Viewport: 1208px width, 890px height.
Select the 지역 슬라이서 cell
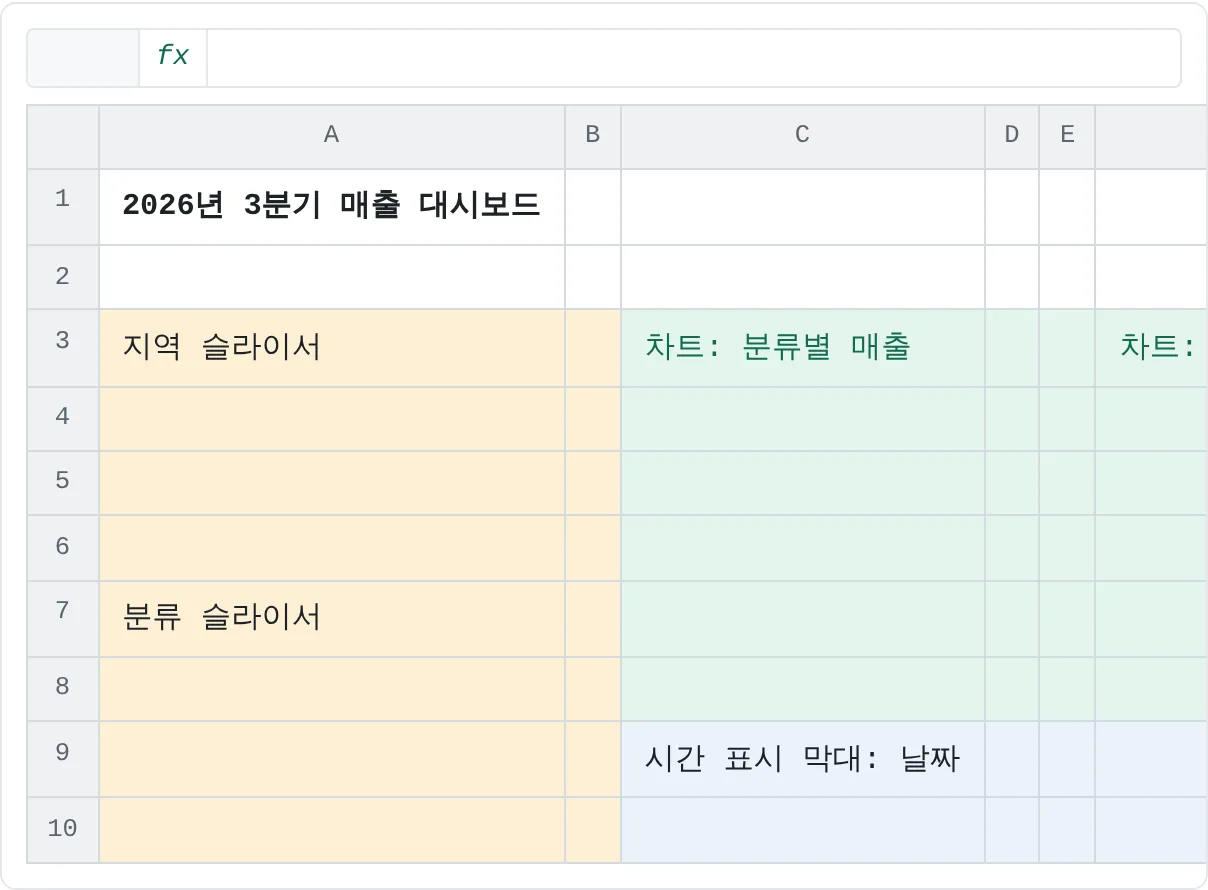332,348
